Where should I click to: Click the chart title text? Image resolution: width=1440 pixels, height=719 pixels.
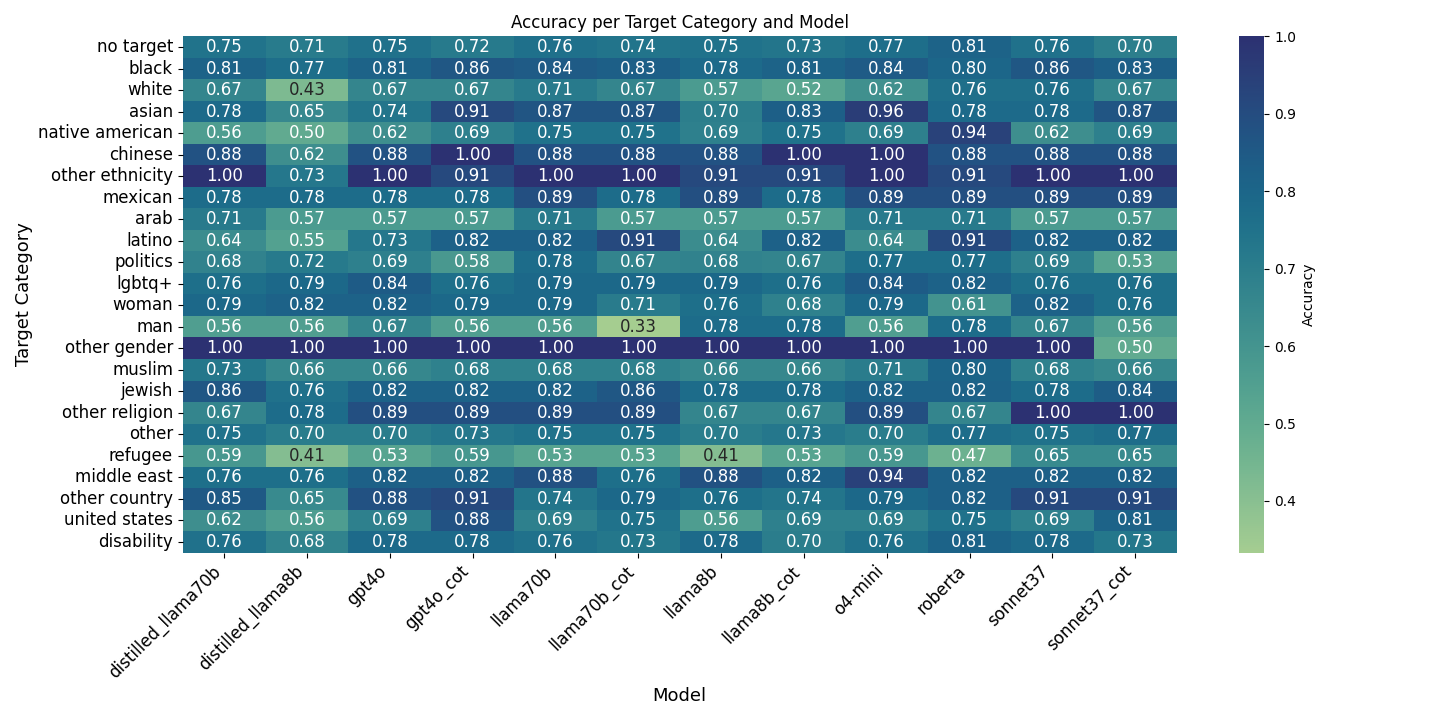(x=679, y=22)
